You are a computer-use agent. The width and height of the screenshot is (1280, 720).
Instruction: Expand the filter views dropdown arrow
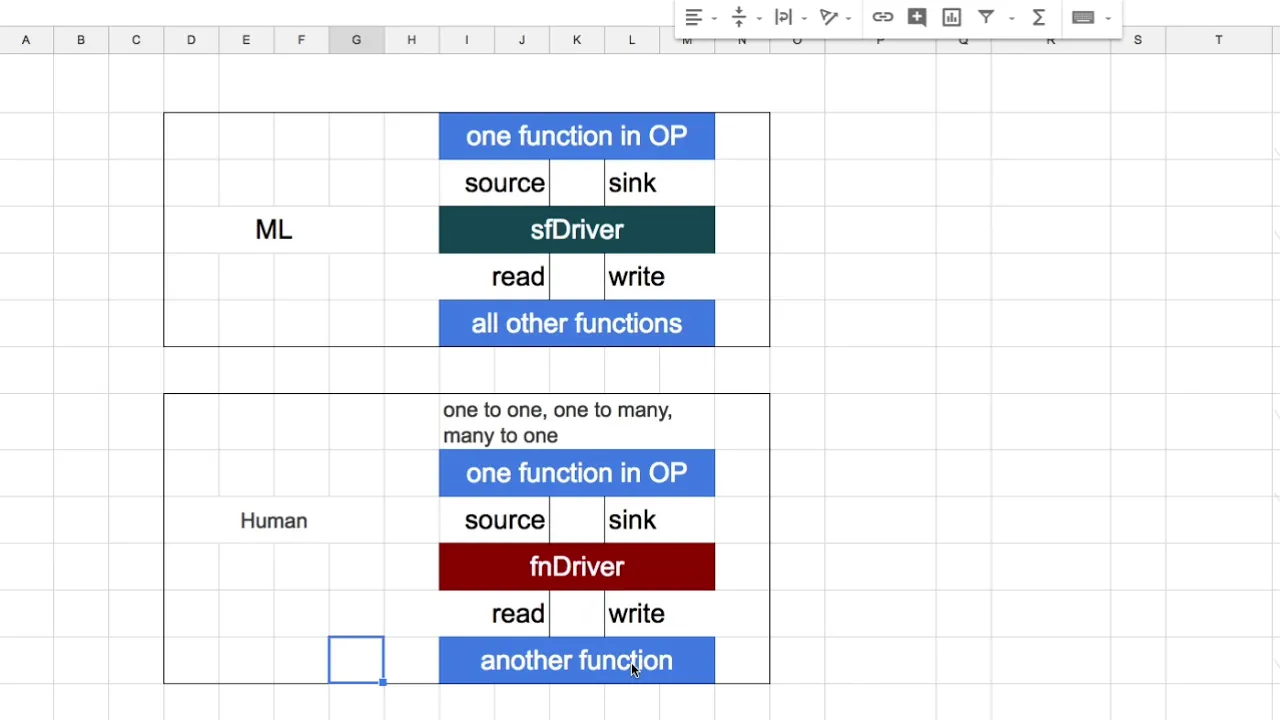(1011, 18)
